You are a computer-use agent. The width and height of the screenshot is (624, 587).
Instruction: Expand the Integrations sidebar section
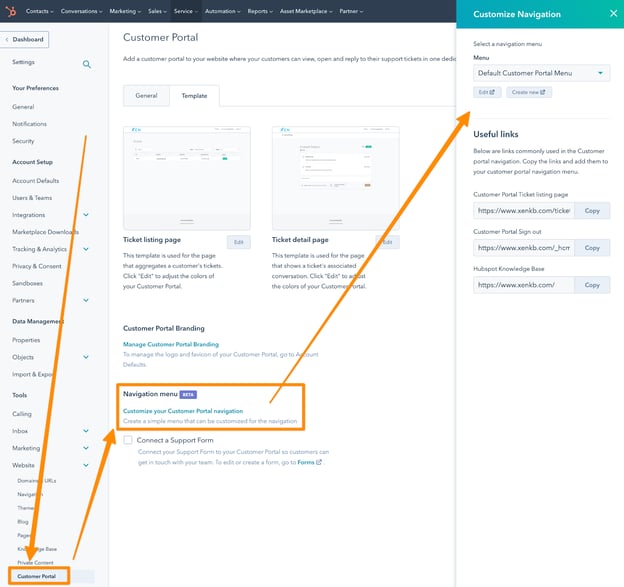tap(86, 215)
